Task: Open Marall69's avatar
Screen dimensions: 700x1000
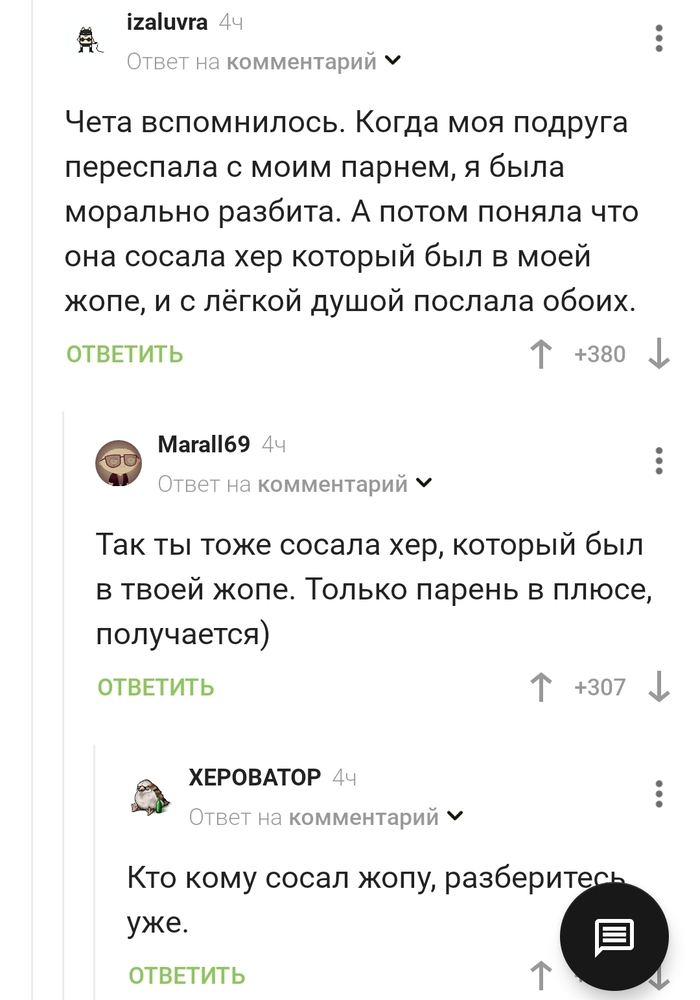Action: coord(119,462)
